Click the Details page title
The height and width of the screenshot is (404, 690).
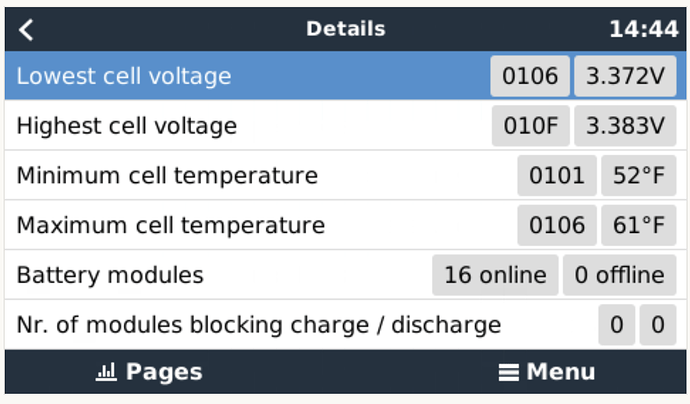345,29
